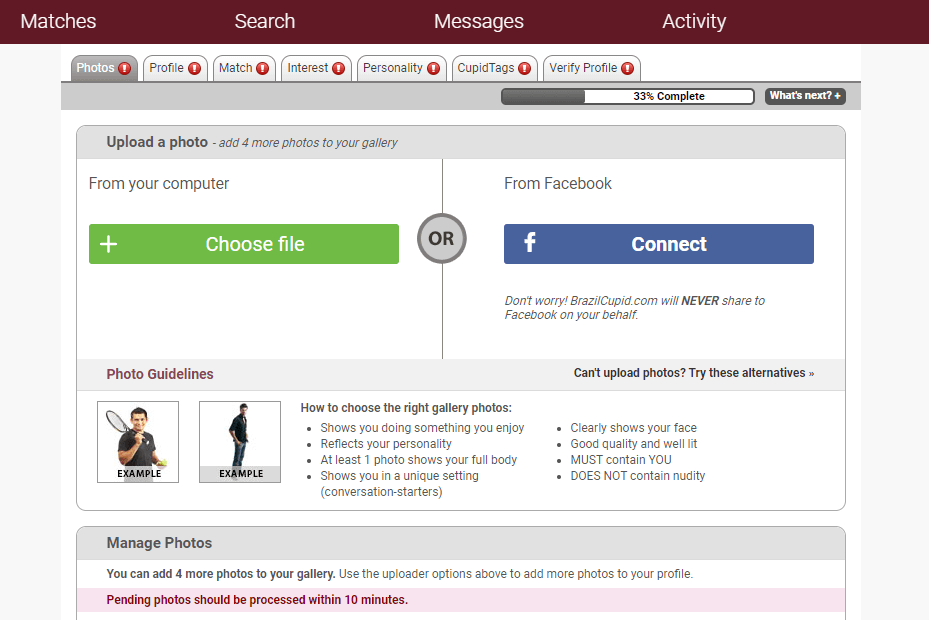Go to Messages in top navigation
929x620 pixels.
click(x=479, y=21)
